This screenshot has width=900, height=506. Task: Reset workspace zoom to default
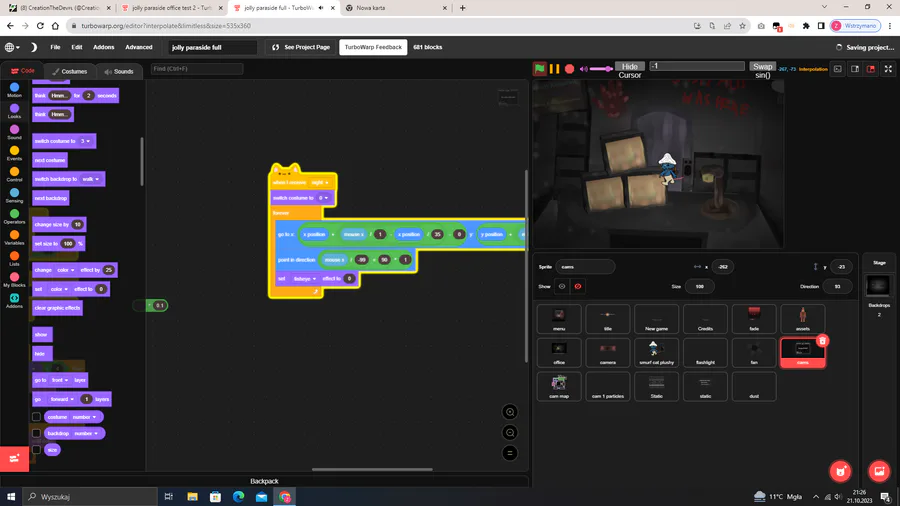click(510, 453)
